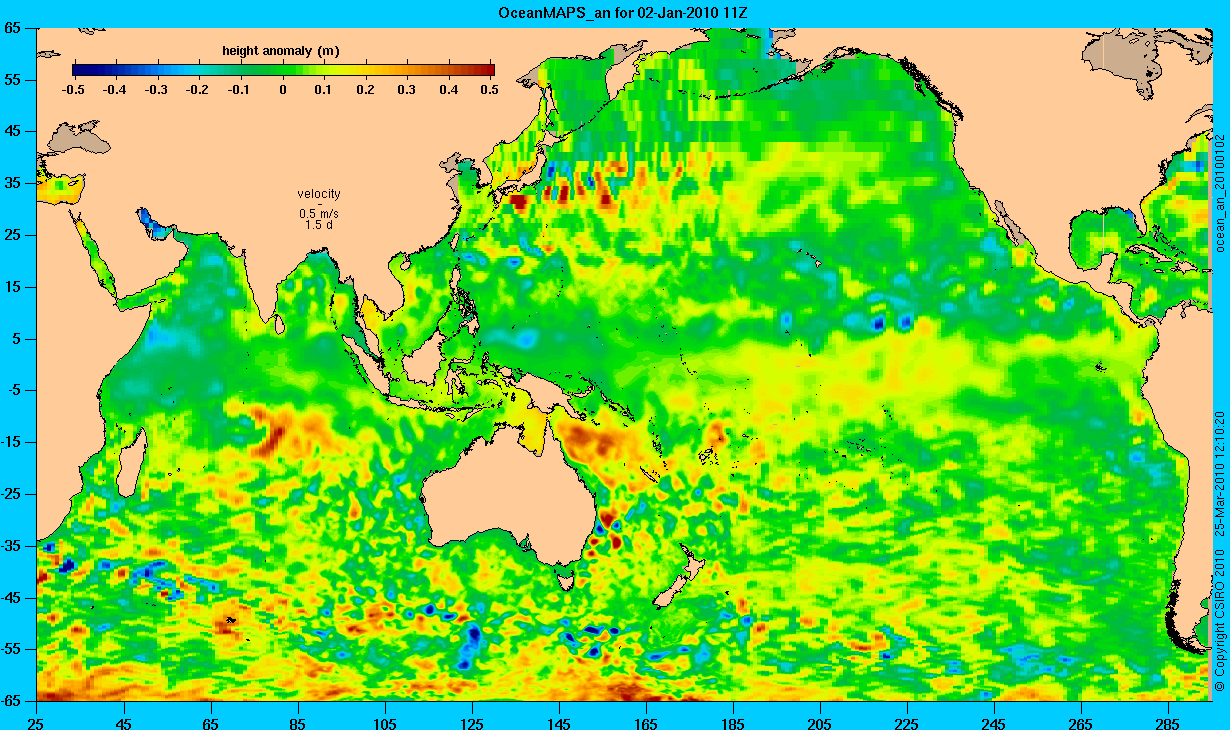Pick the green middle of the colorbar
The height and width of the screenshot is (730, 1230).
(x=283, y=70)
